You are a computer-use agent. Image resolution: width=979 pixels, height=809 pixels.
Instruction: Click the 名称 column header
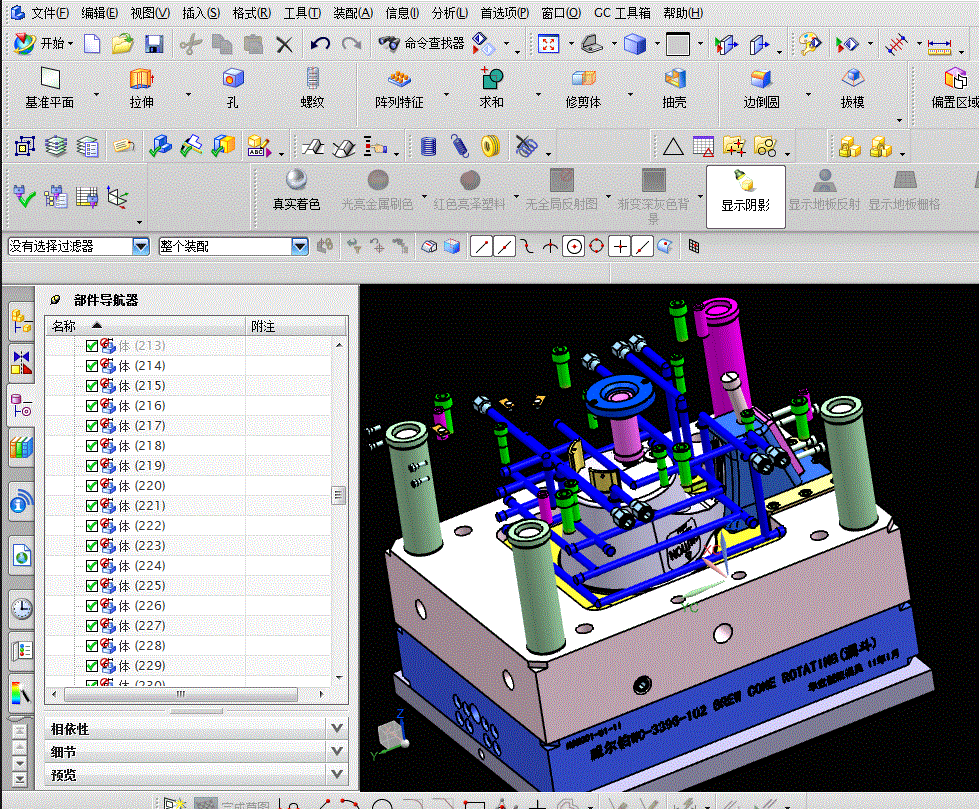[65, 326]
